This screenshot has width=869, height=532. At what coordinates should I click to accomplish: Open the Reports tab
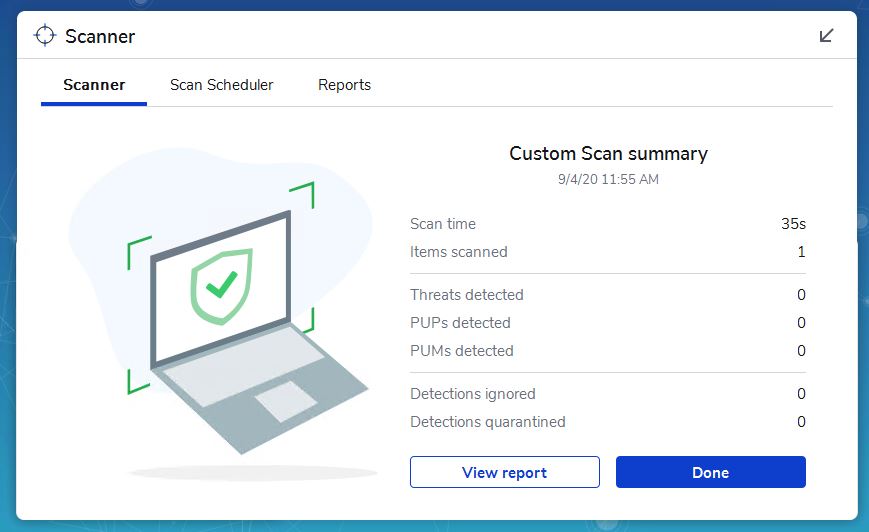click(344, 85)
